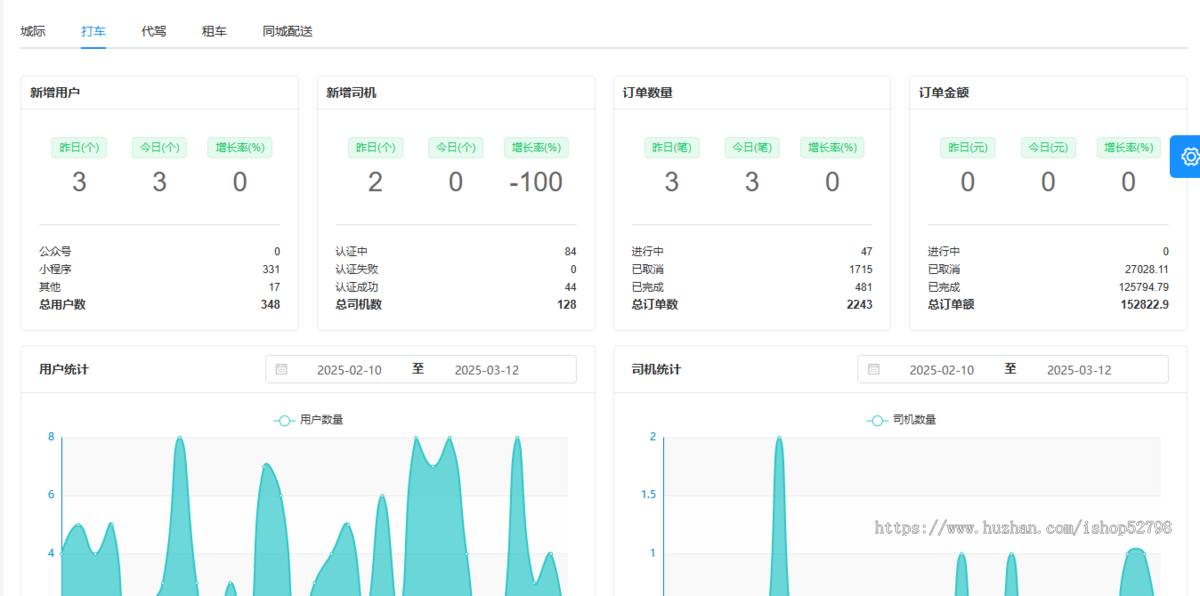Select the 认证成功 row label
Screen dimensions: 1200x596
click(357, 287)
